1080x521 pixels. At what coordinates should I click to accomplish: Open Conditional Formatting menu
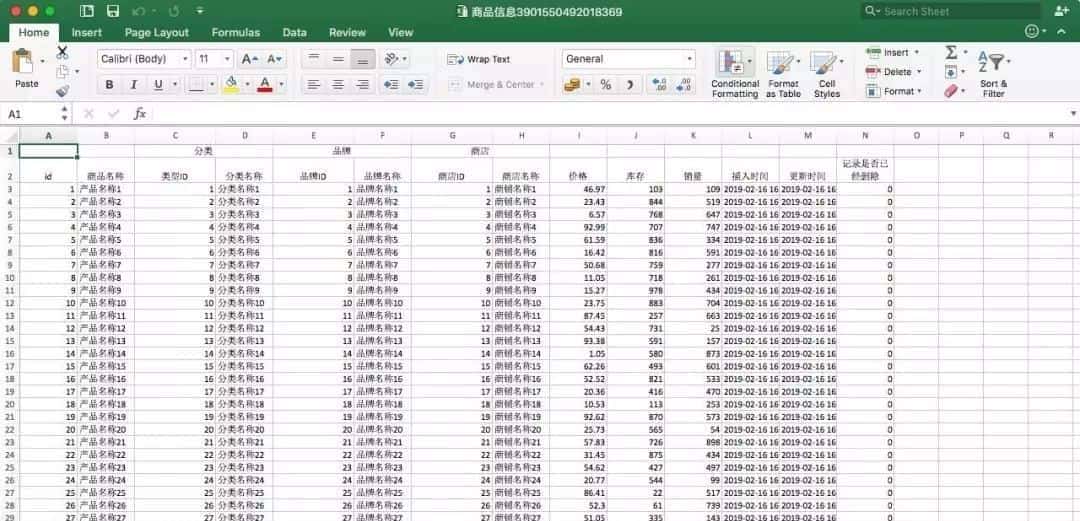(735, 73)
